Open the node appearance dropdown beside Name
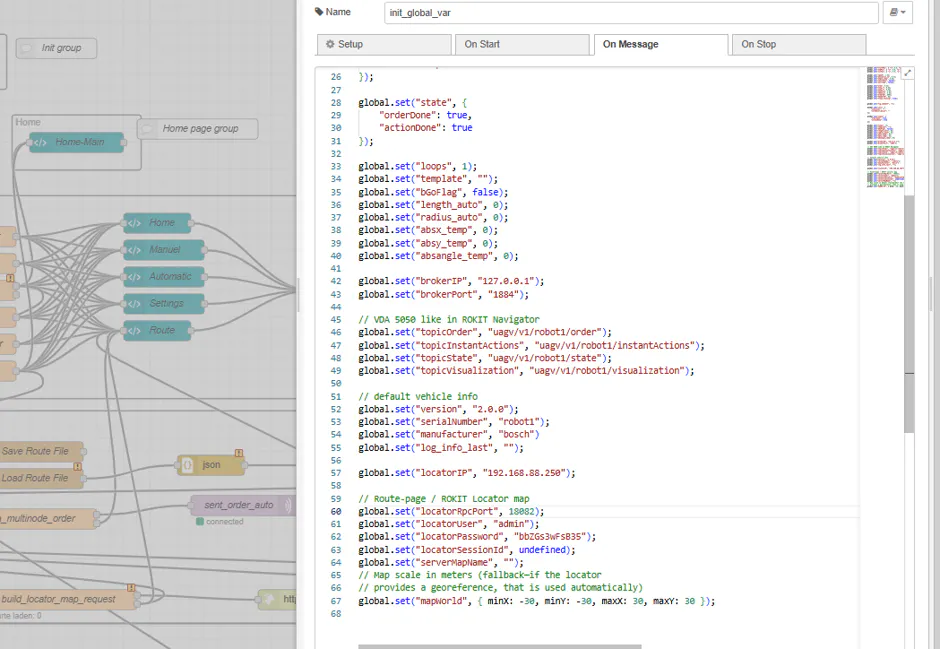The image size is (940, 649). pyautogui.click(x=897, y=13)
